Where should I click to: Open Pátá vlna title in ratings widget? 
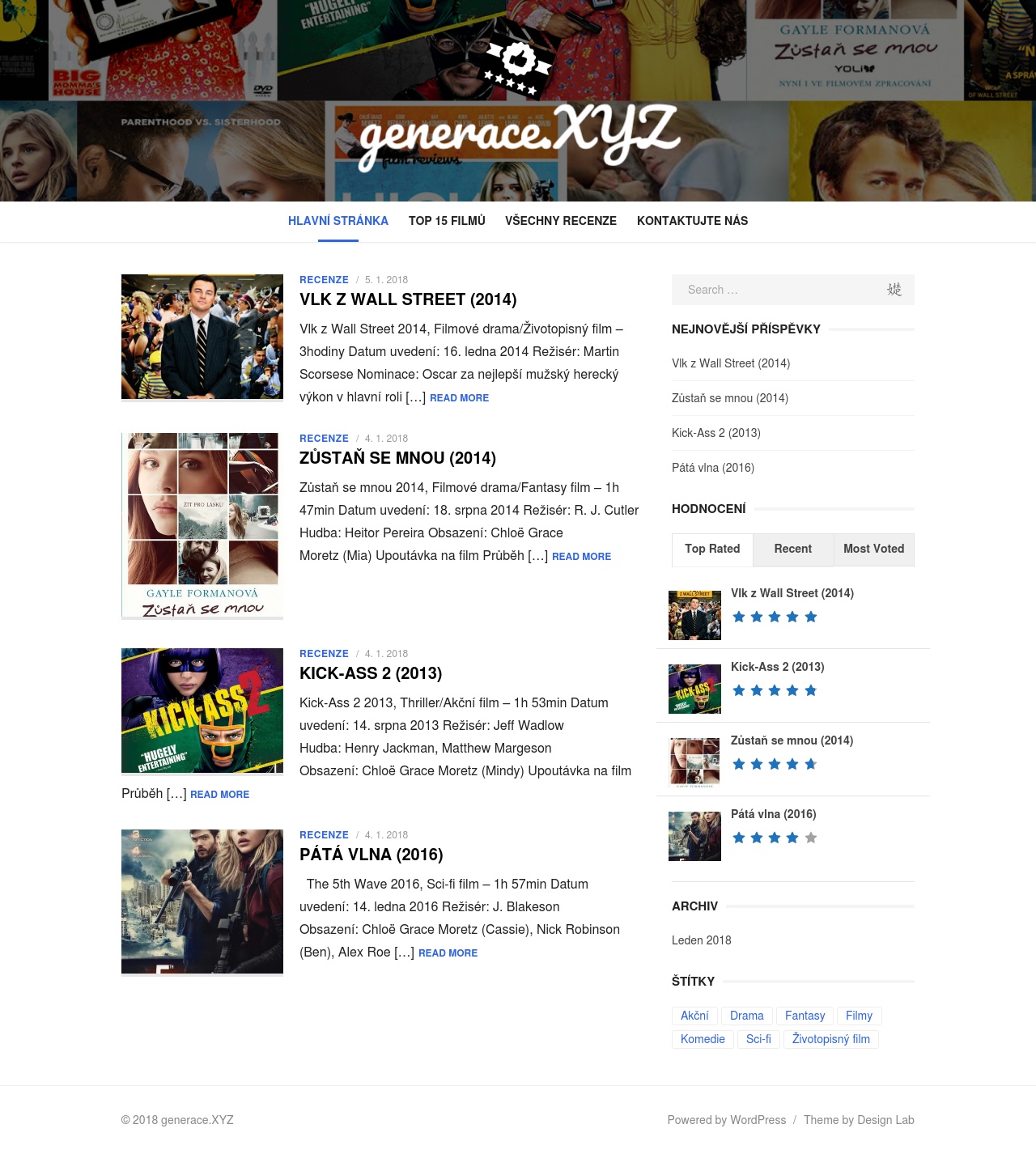(x=774, y=814)
